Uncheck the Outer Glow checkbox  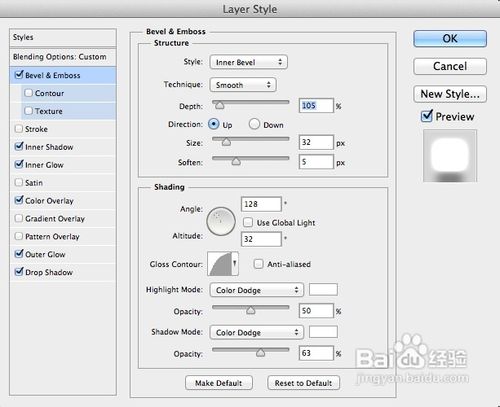[19, 254]
